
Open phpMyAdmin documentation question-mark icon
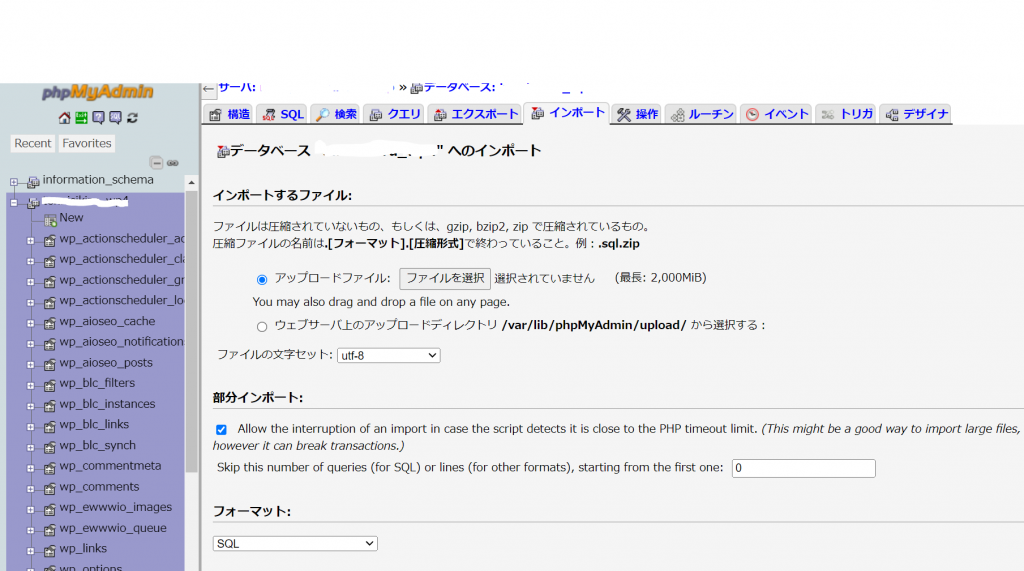[98, 118]
